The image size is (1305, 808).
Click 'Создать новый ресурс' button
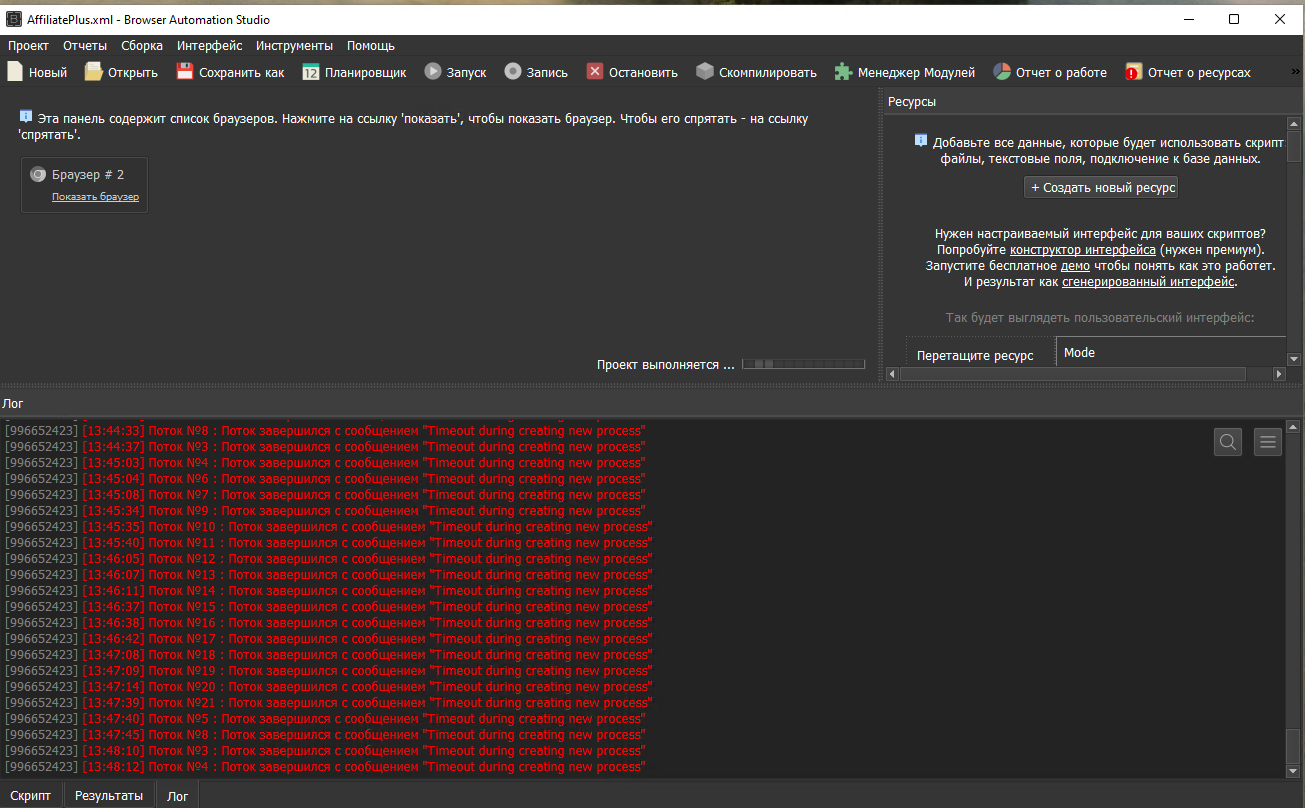click(1101, 187)
